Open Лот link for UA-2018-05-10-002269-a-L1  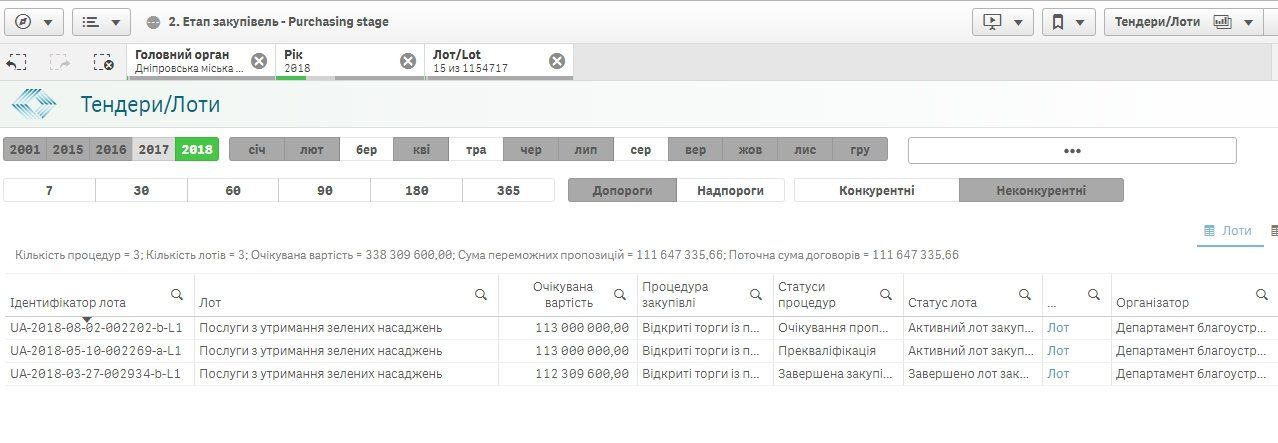pos(1058,350)
